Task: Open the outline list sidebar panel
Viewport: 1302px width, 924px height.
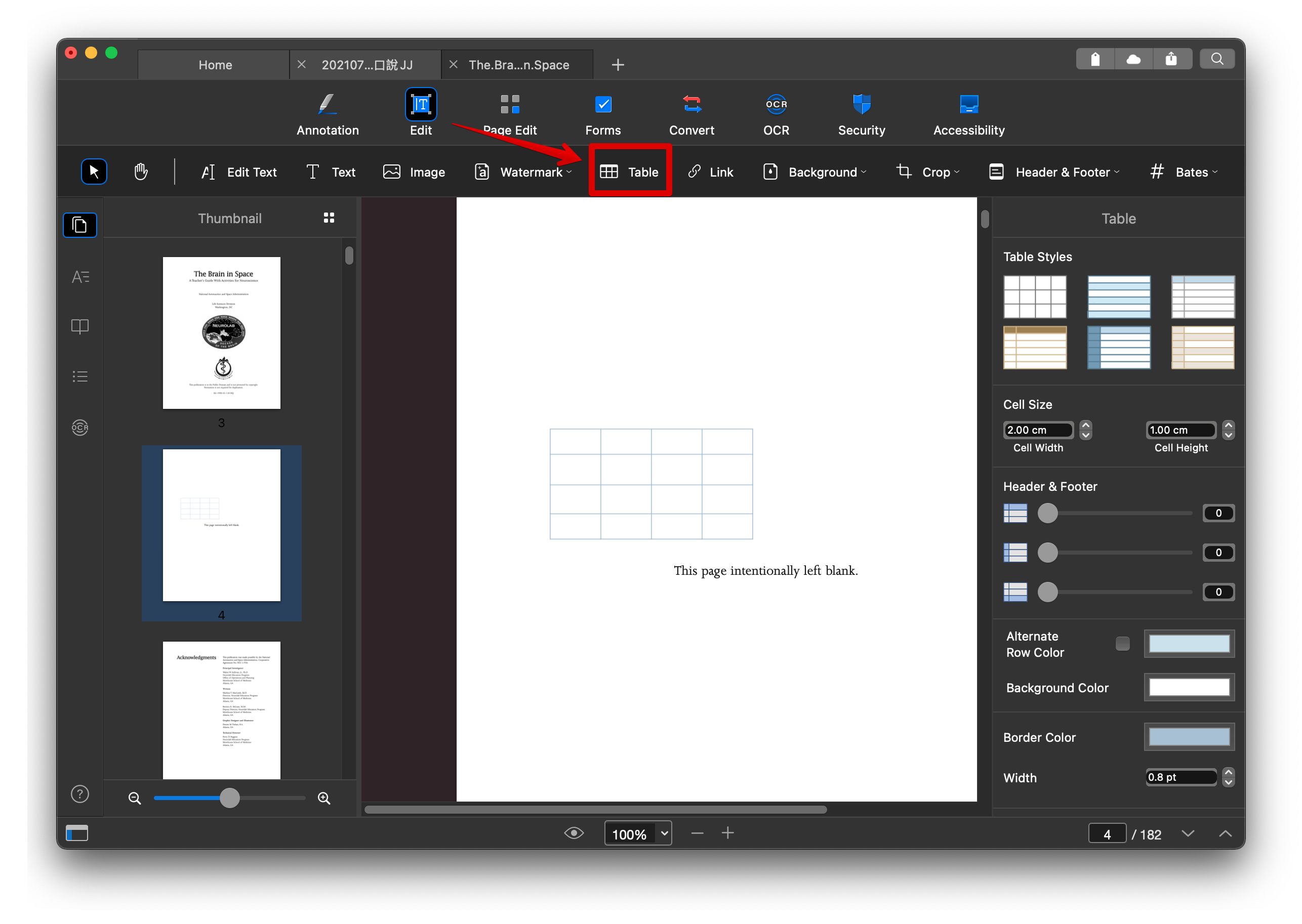Action: point(79,376)
